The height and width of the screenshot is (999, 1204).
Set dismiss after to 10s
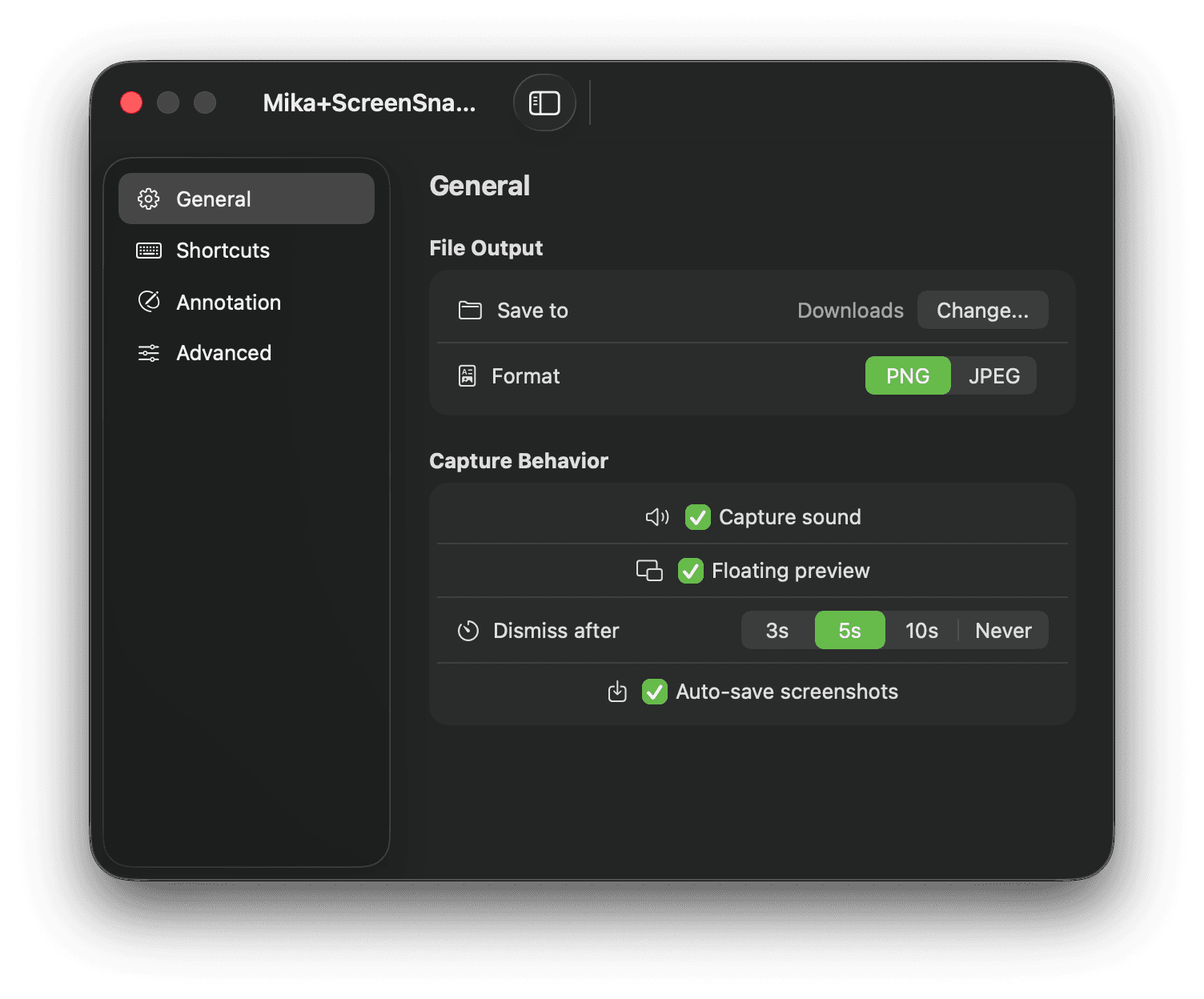921,631
